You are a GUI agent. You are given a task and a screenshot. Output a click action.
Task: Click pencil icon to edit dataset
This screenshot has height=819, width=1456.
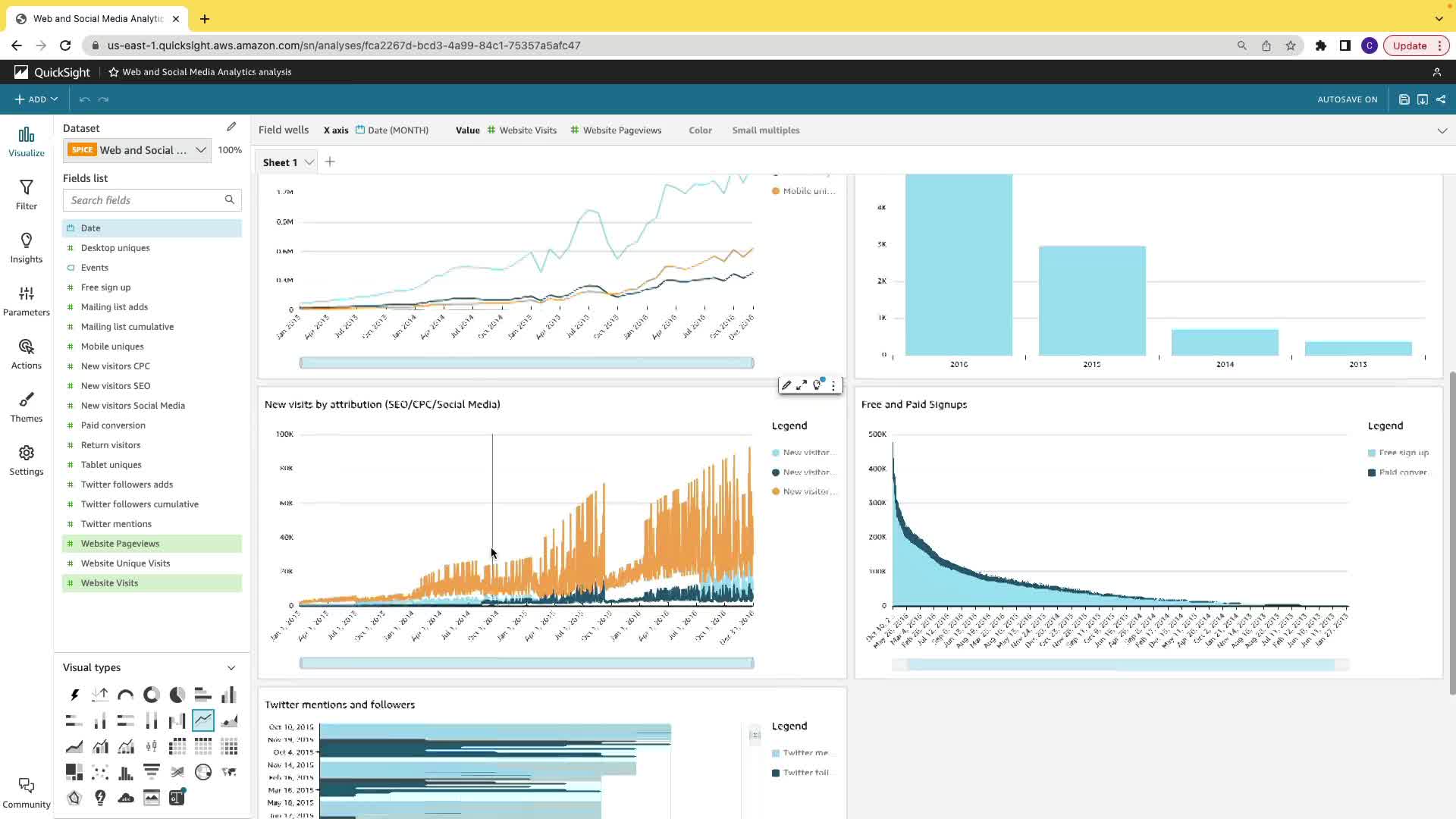pyautogui.click(x=231, y=127)
